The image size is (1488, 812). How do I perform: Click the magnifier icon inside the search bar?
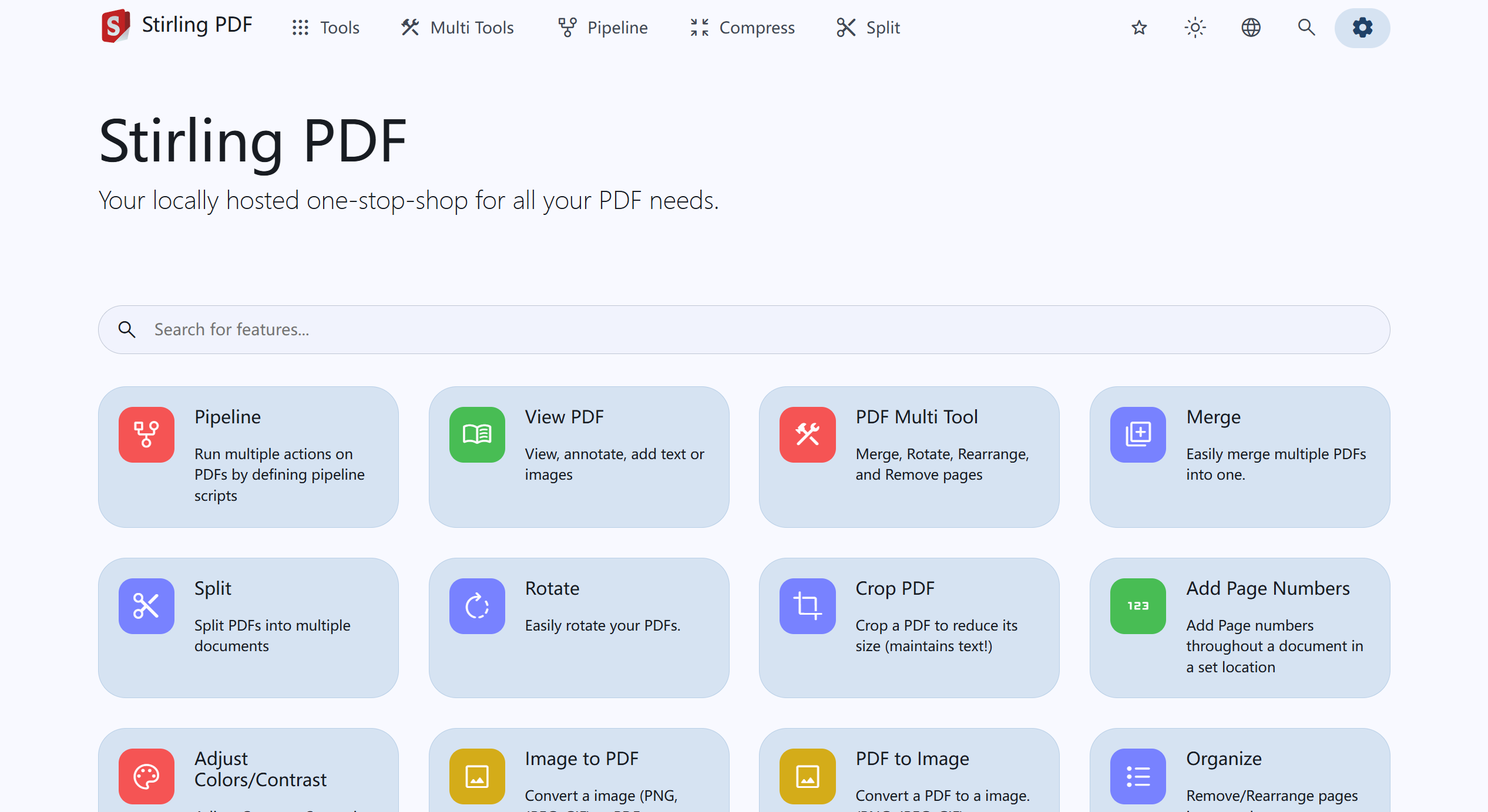click(x=127, y=329)
